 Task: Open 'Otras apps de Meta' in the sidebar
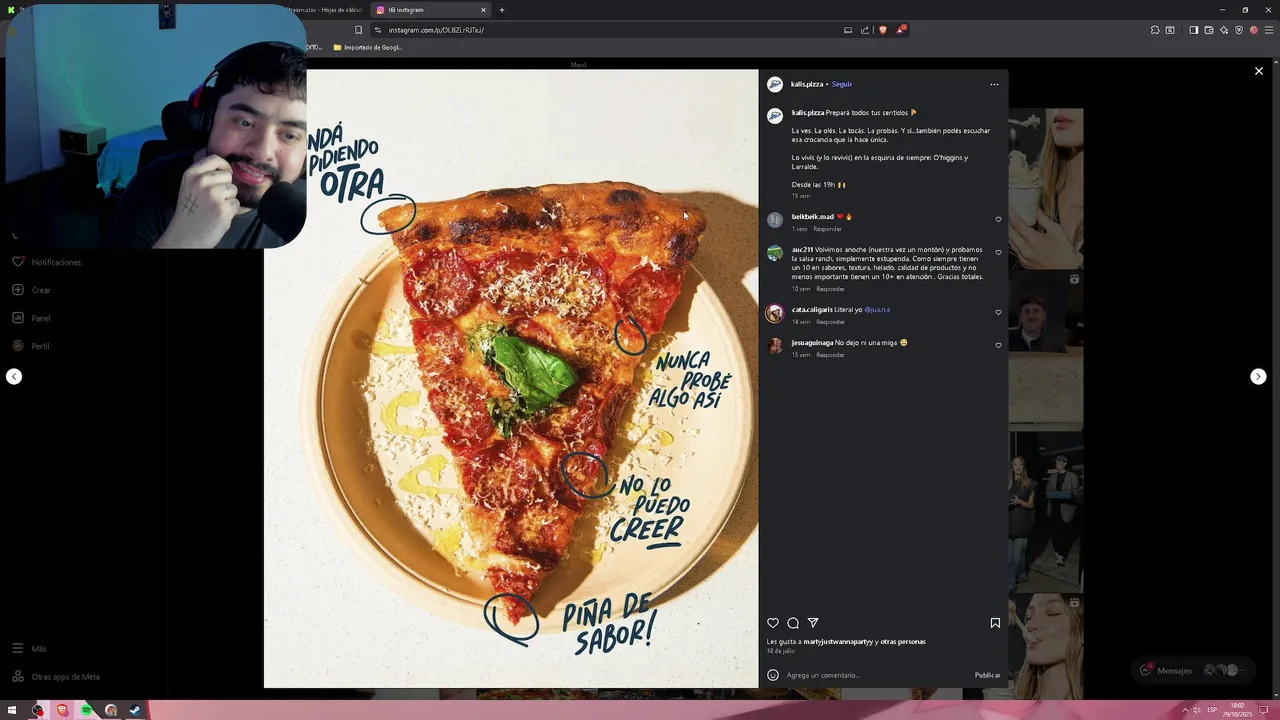56,677
